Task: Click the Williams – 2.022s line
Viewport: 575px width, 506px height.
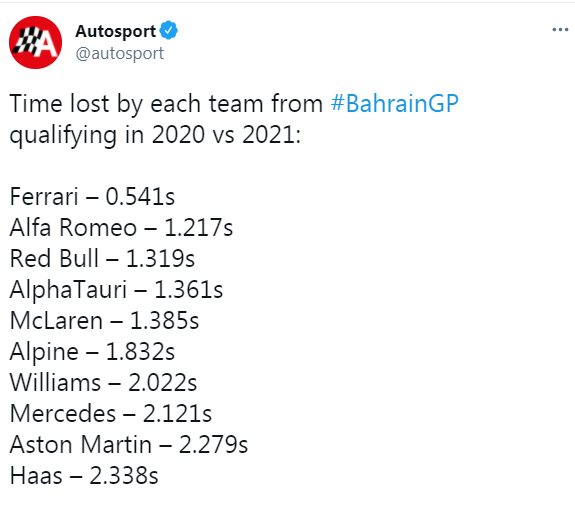Action: [103, 382]
